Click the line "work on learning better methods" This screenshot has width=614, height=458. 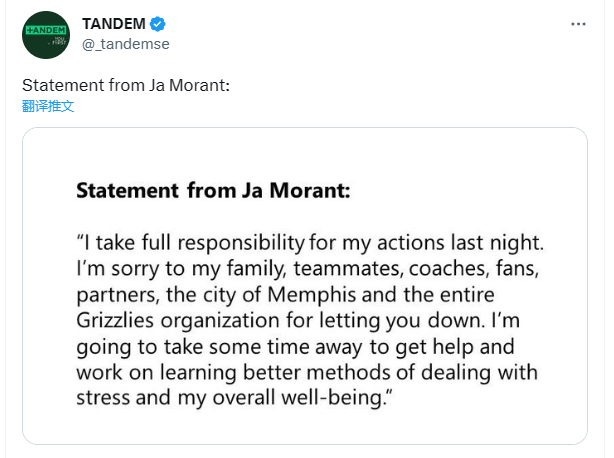307,373
